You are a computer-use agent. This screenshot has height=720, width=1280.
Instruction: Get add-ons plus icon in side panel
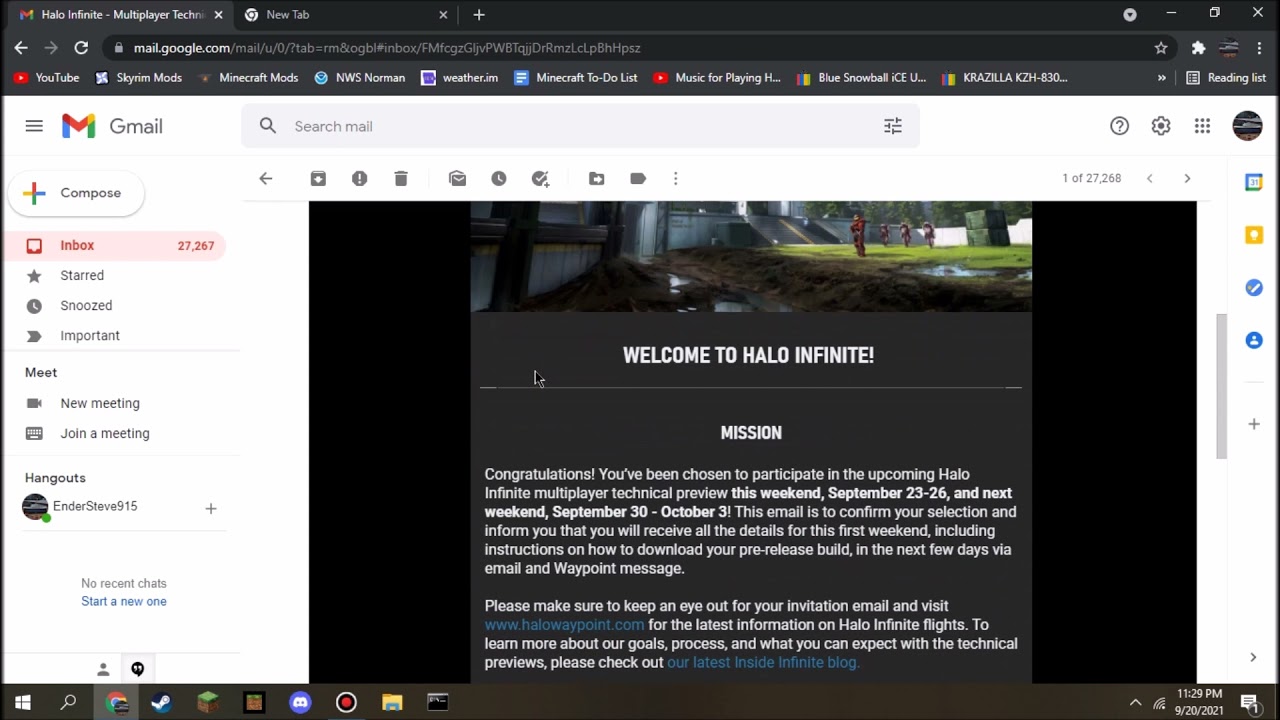coord(1254,424)
